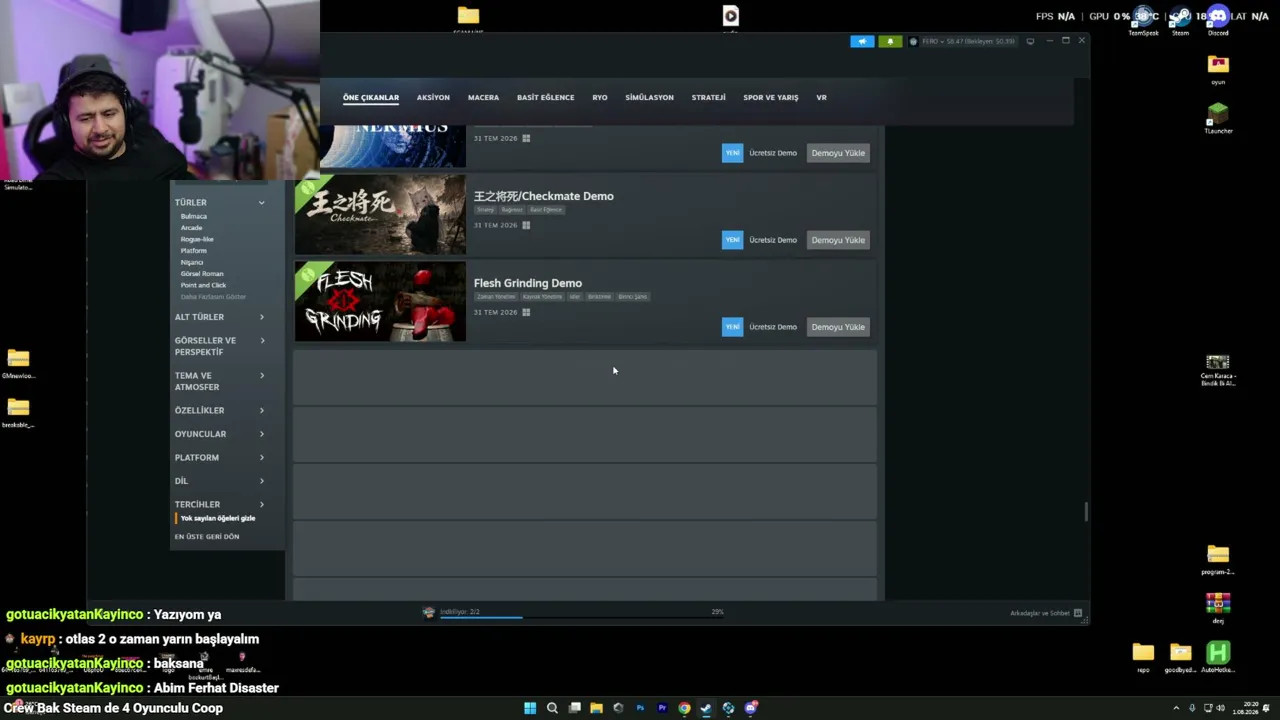Open Discord from the taskbar
This screenshot has width=1280, height=720.
tap(751, 708)
